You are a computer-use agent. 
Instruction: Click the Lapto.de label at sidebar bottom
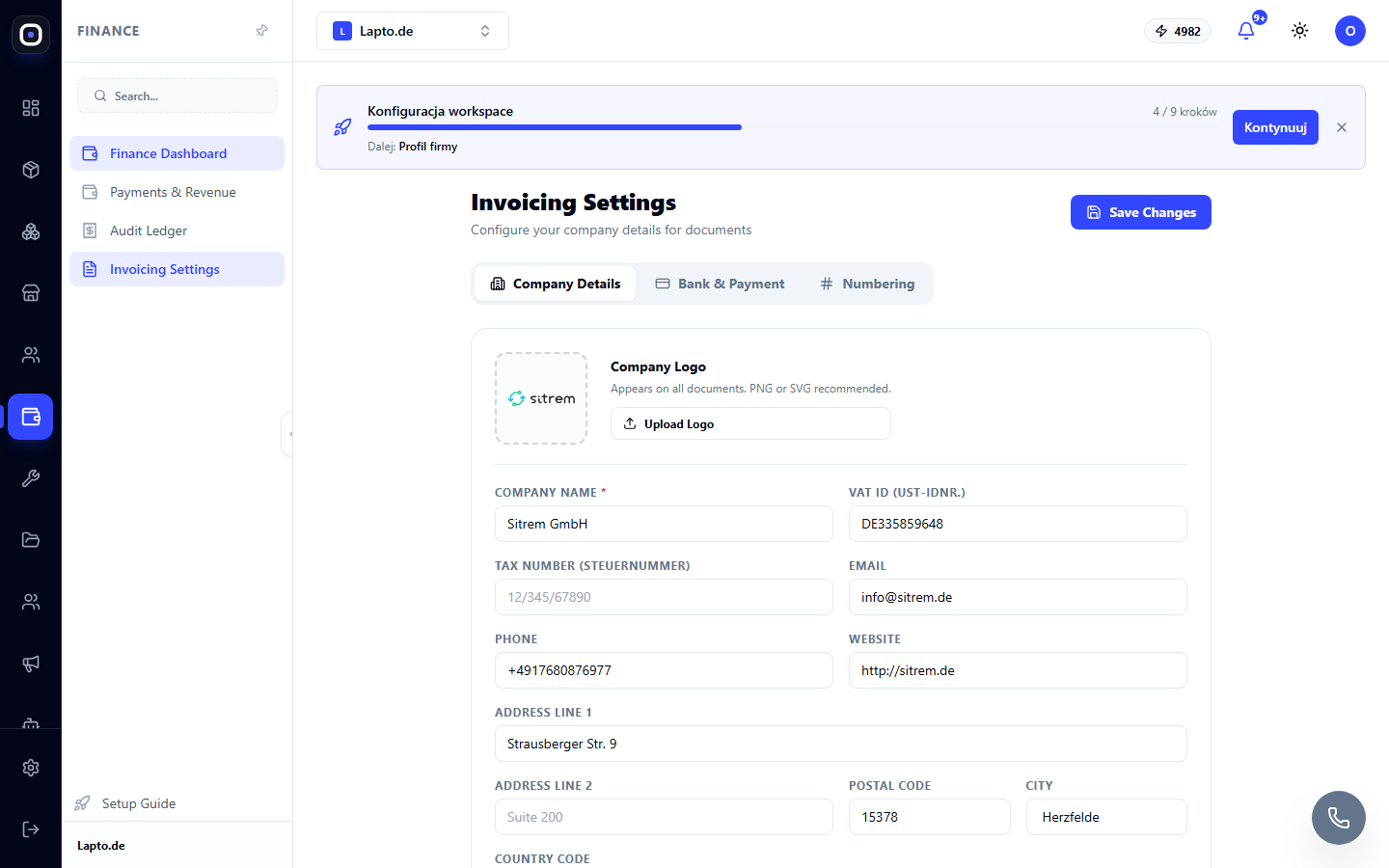pos(101,846)
